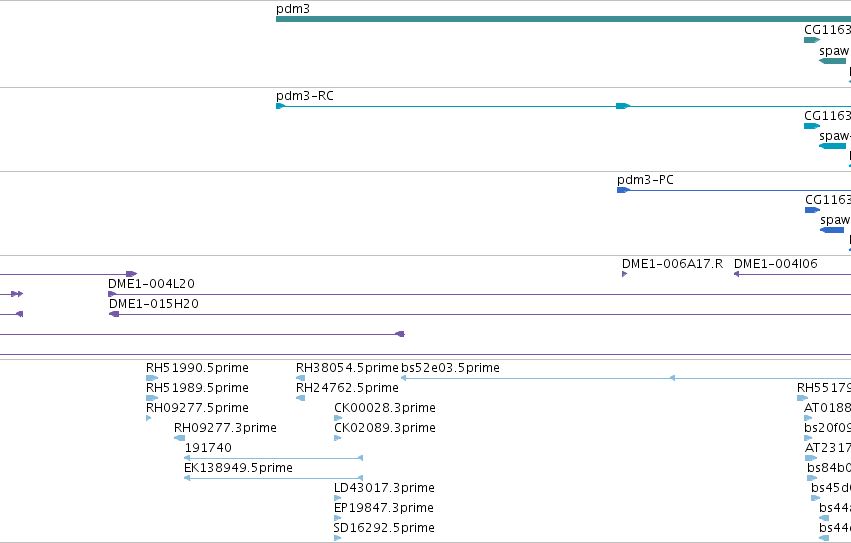Click the bs52e03.5prime left arrowhead

[404, 378]
